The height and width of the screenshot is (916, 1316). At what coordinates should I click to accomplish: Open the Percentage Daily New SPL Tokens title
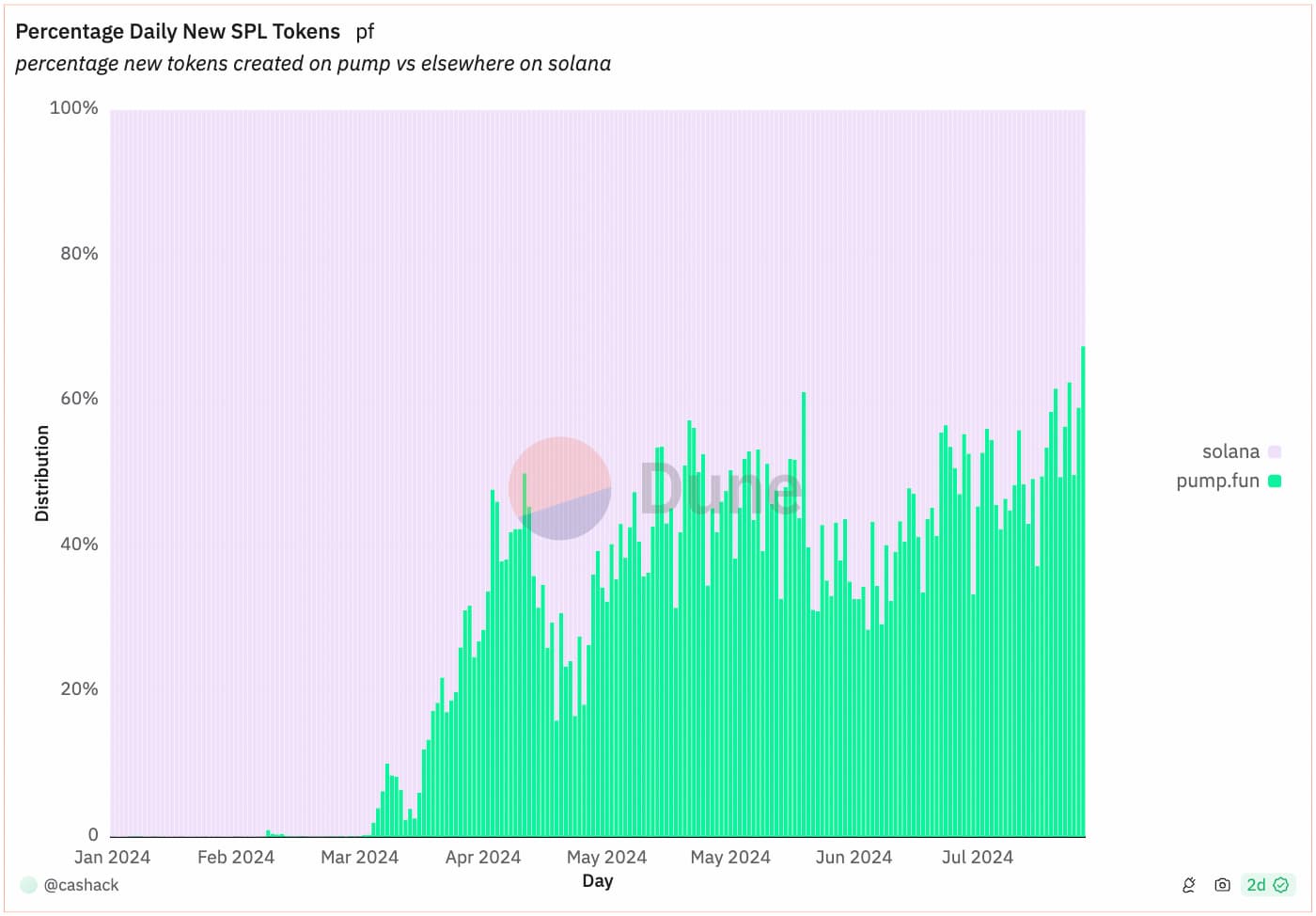click(178, 31)
